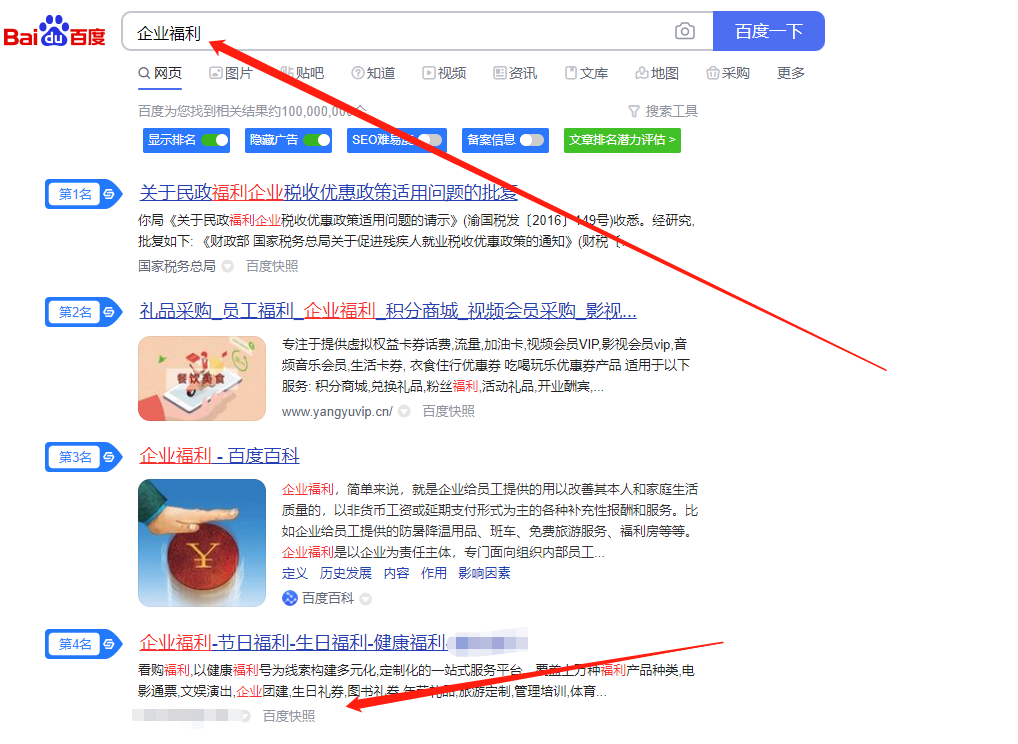Expand dropdown arrow next to 国家税务总局
1018x744 pixels.
tap(227, 266)
